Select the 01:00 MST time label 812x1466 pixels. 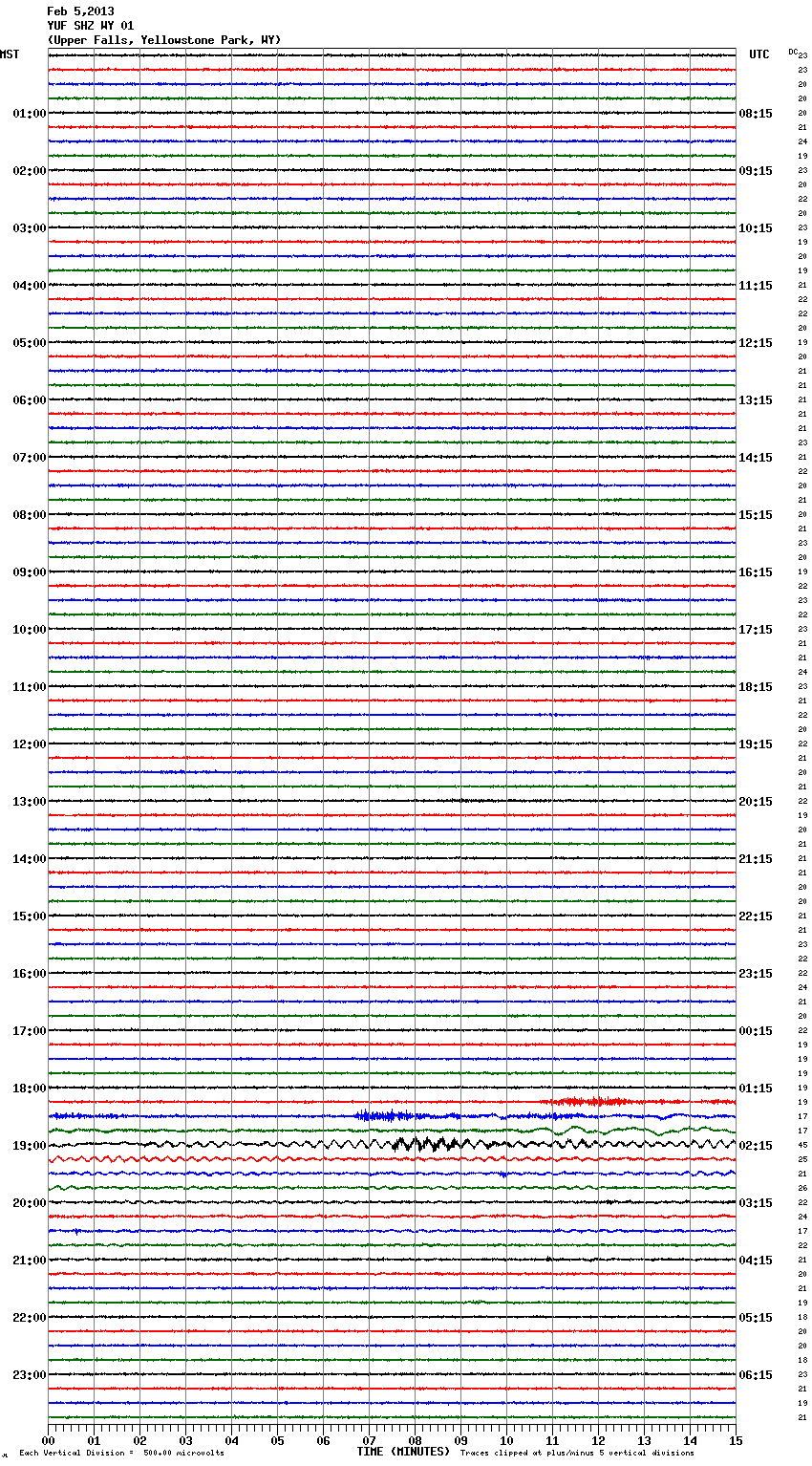pos(30,114)
